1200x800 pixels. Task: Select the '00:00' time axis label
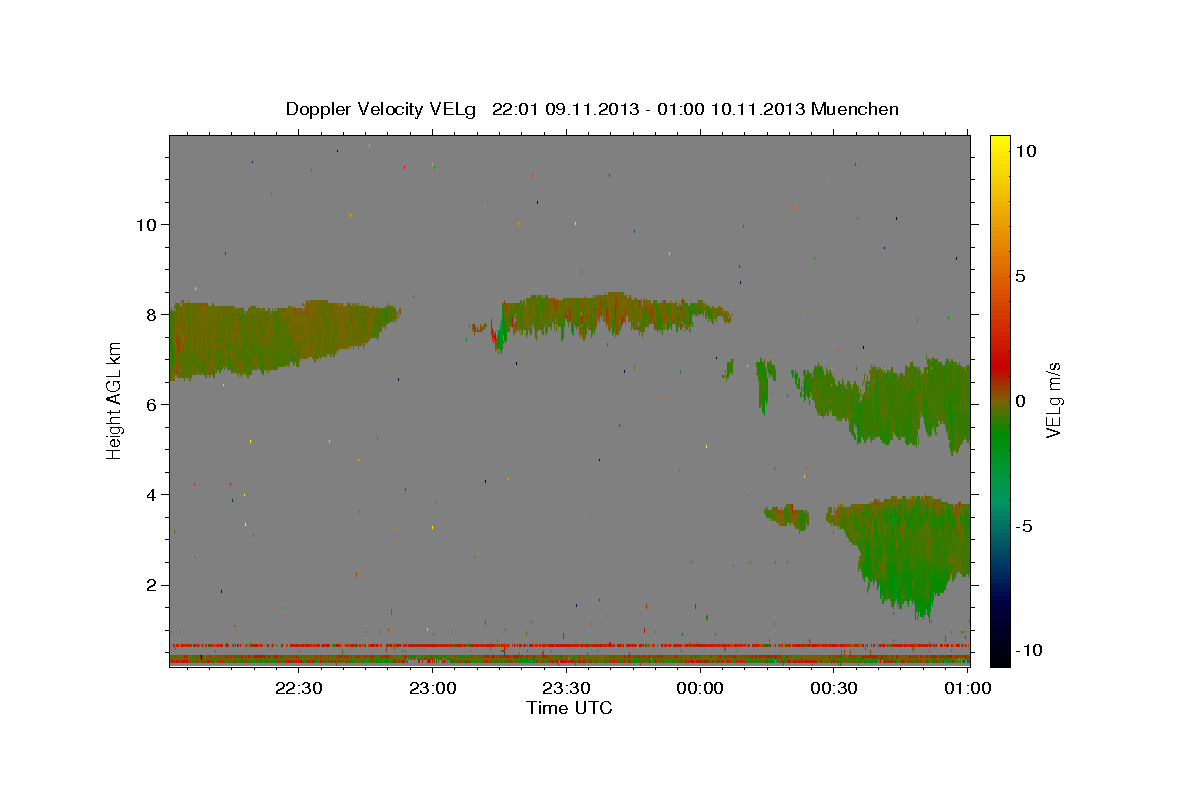tap(700, 689)
